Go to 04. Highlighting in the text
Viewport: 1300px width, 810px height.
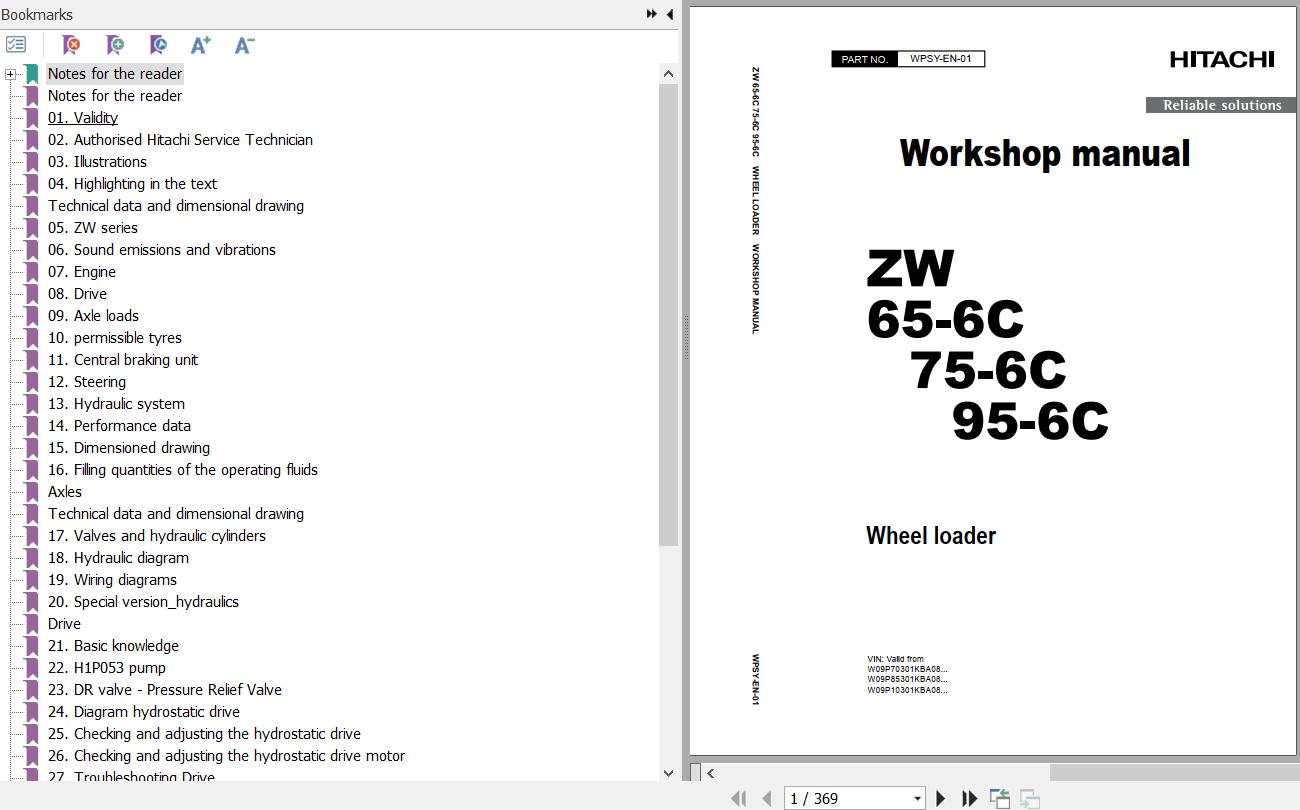click(132, 184)
